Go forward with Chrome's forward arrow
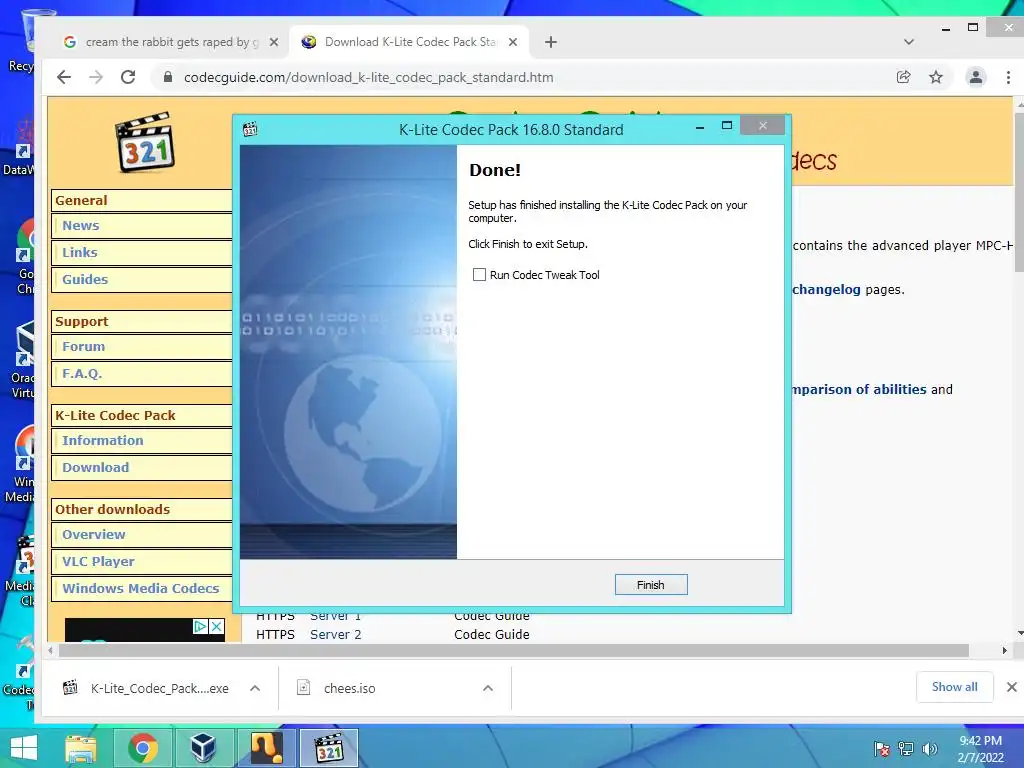The width and height of the screenshot is (1024, 768). (x=96, y=77)
